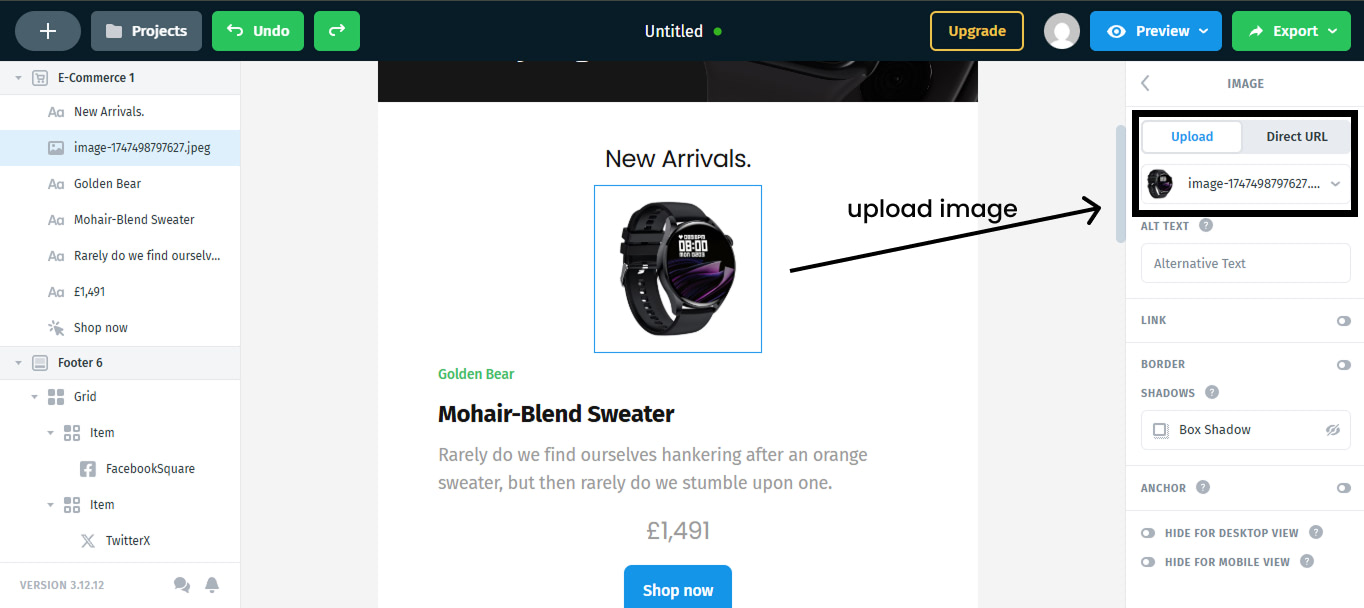Click the plus icon to add content

click(x=47, y=31)
